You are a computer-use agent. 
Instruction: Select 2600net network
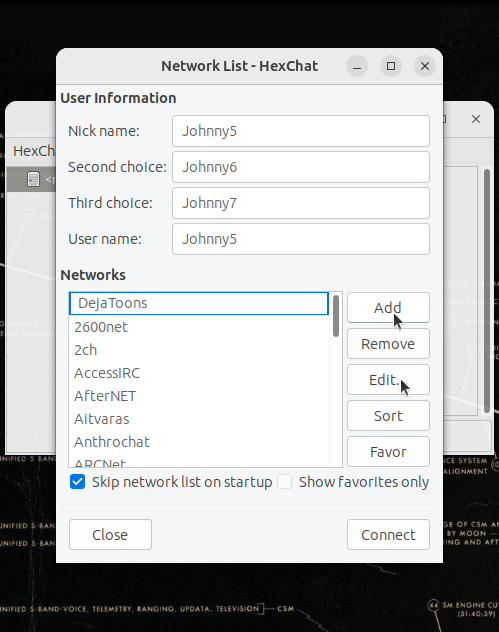199,327
